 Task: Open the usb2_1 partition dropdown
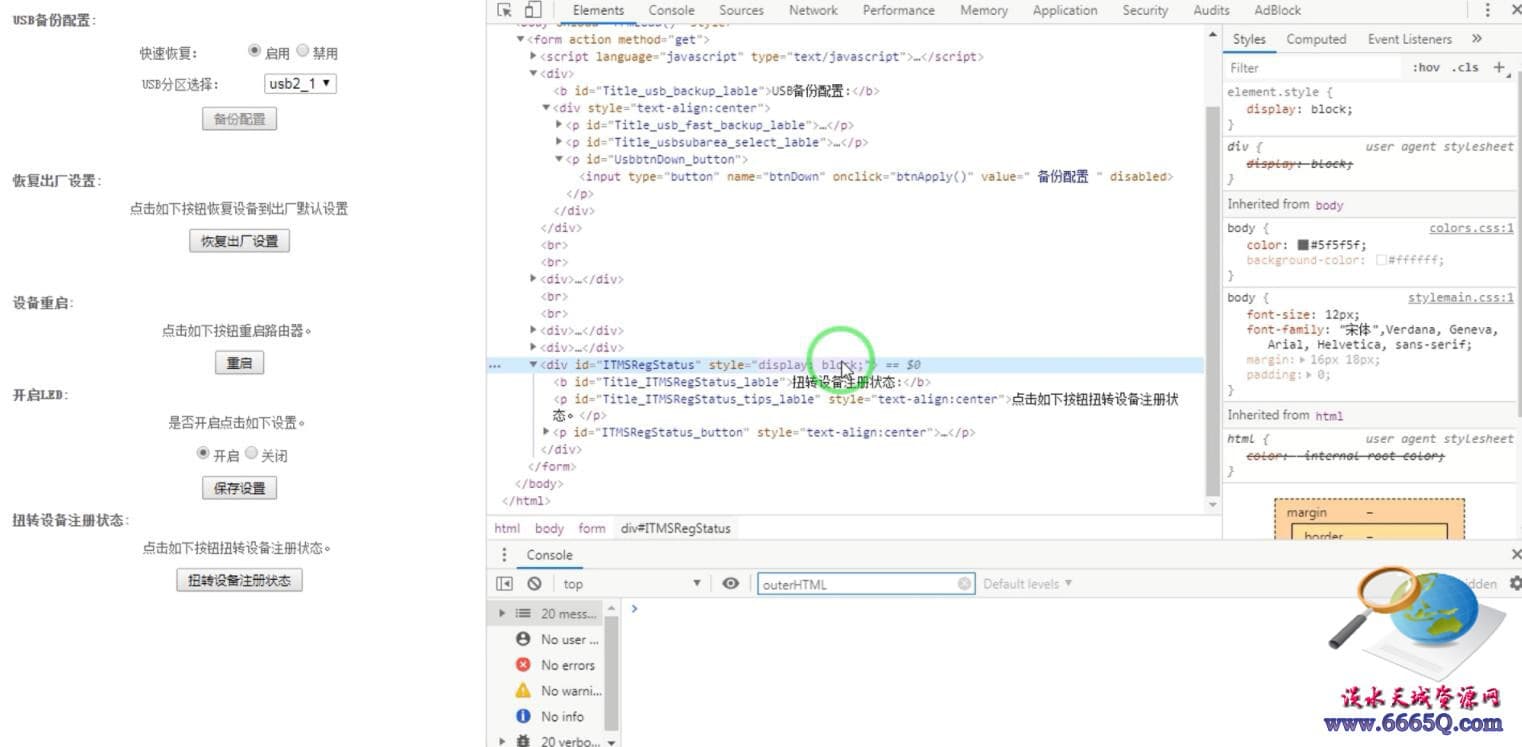point(300,84)
